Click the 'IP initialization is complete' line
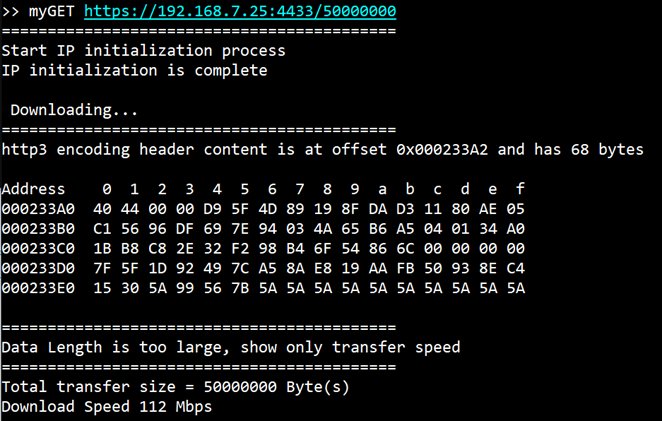The image size is (662, 421). coord(134,70)
